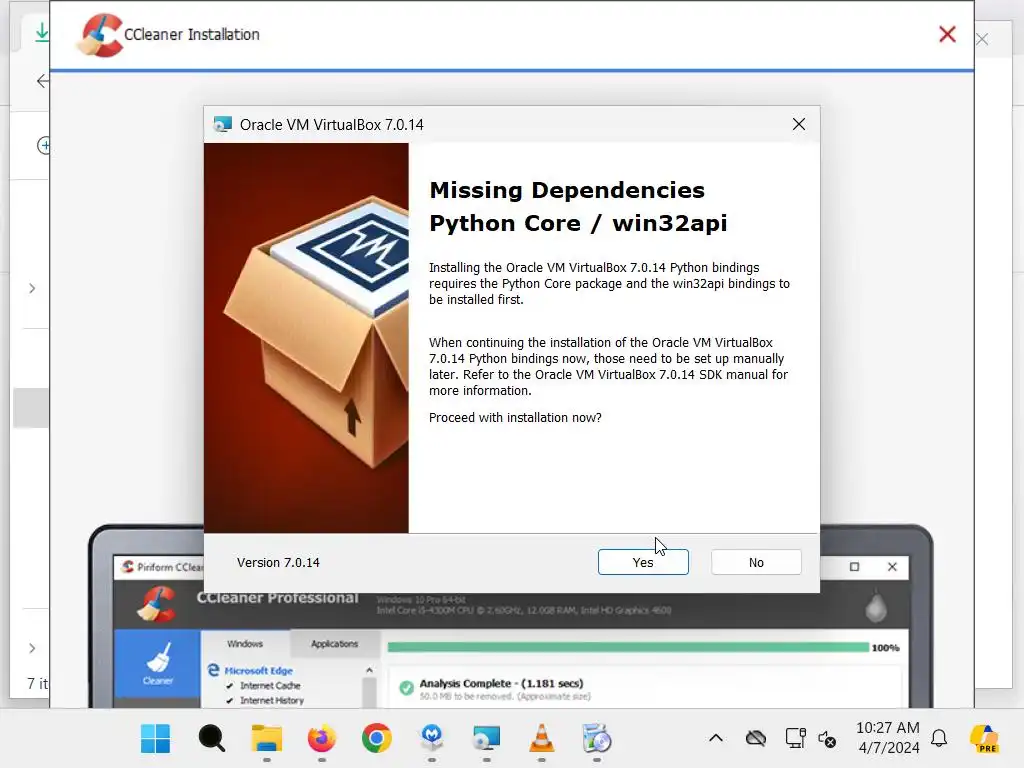The image size is (1024, 768).
Task: Switch to Applications tab in CCleaner preview
Action: tap(334, 643)
